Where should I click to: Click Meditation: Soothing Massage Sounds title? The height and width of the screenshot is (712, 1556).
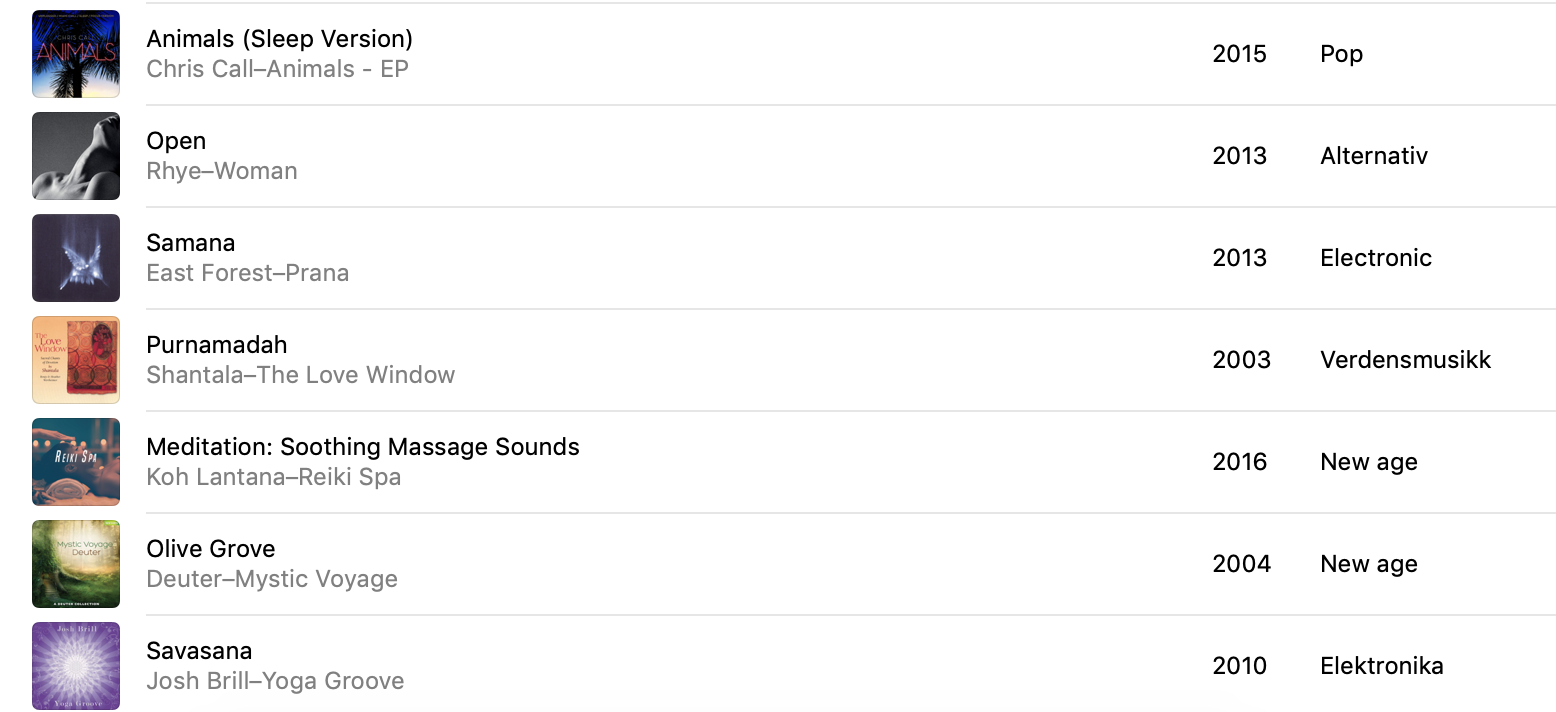[363, 447]
